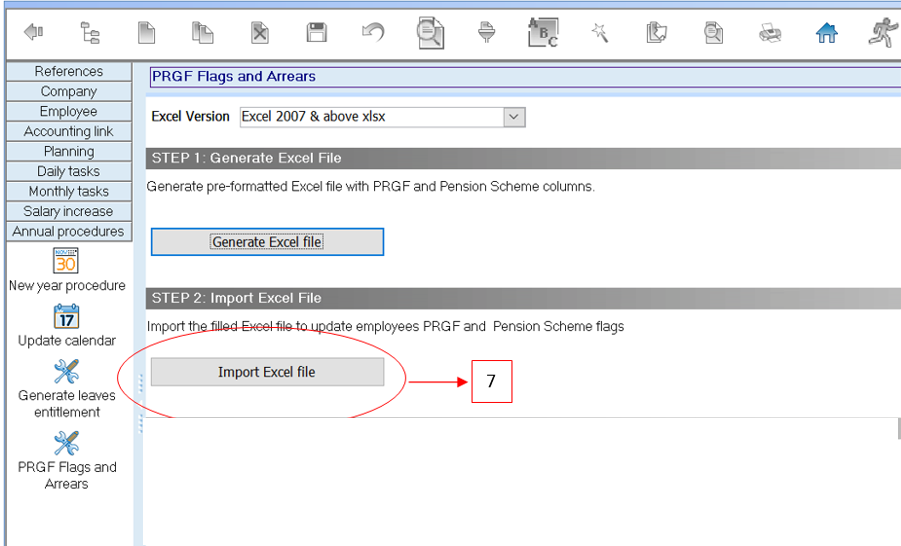Click the magic wand toolbar icon
Viewport: 901px width, 546px height.
600,33
